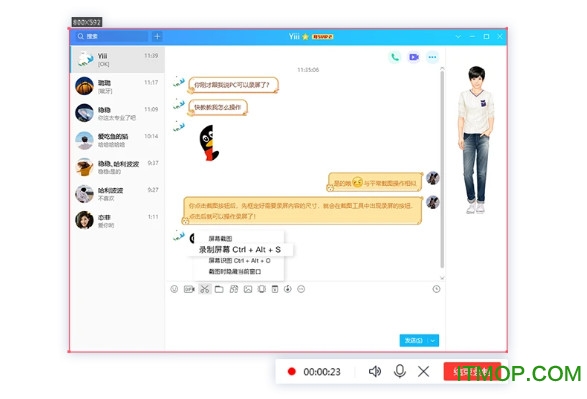Image resolution: width=587 pixels, height=399 pixels.
Task: Cancel recording with the X icon
Action: 423,372
